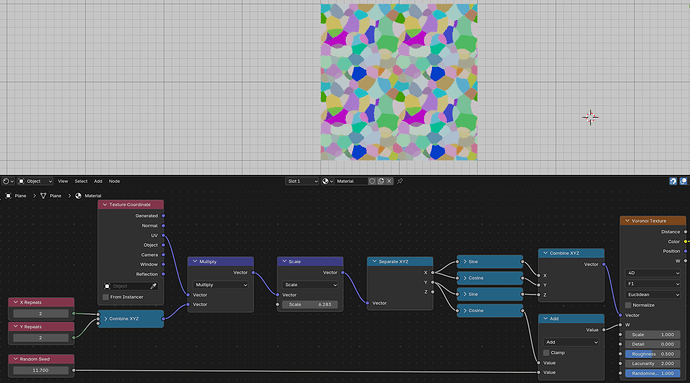
Task: Open the Slot 1 dropdown
Action: [x=302, y=181]
